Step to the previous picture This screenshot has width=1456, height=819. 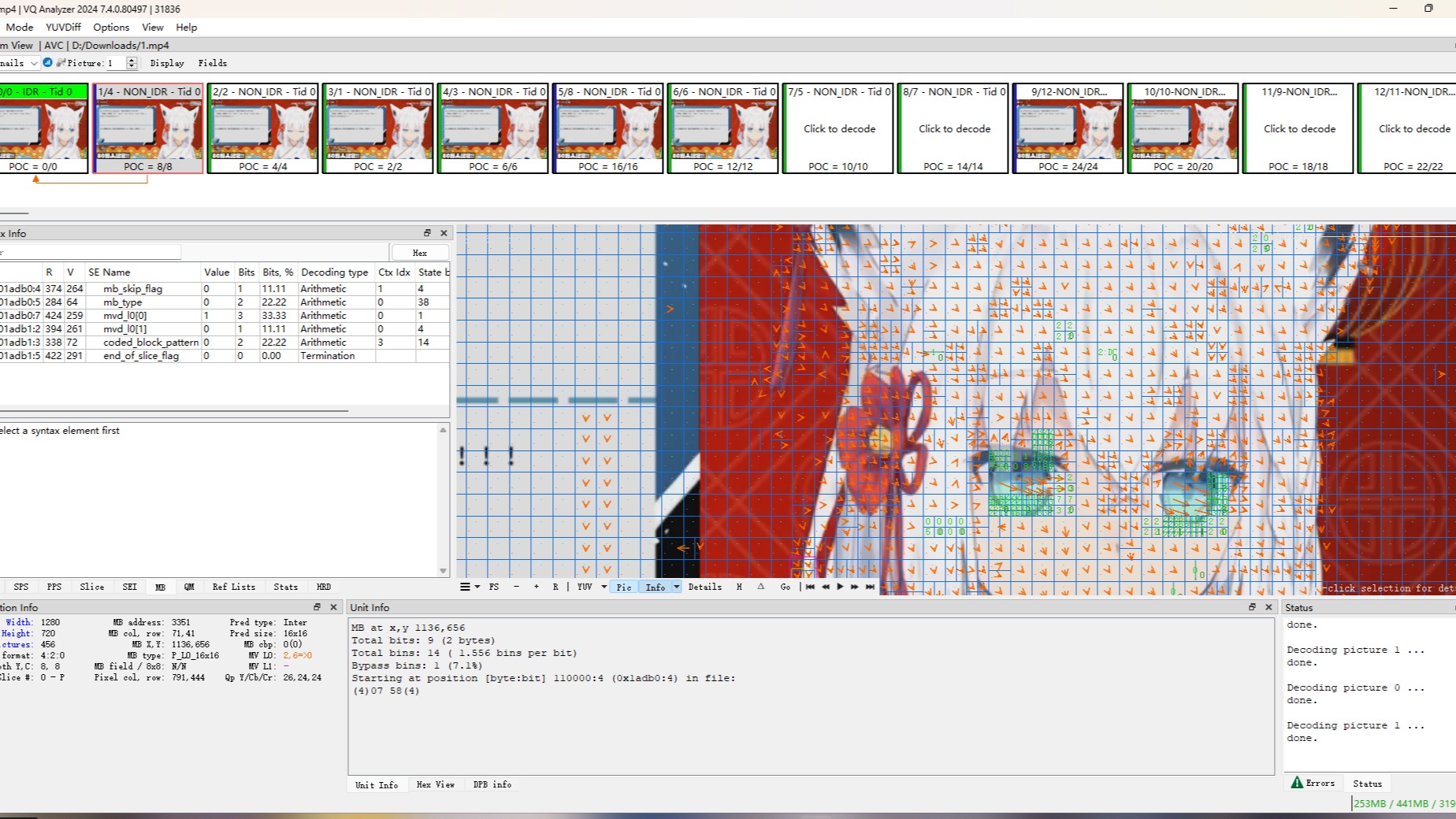[825, 587]
